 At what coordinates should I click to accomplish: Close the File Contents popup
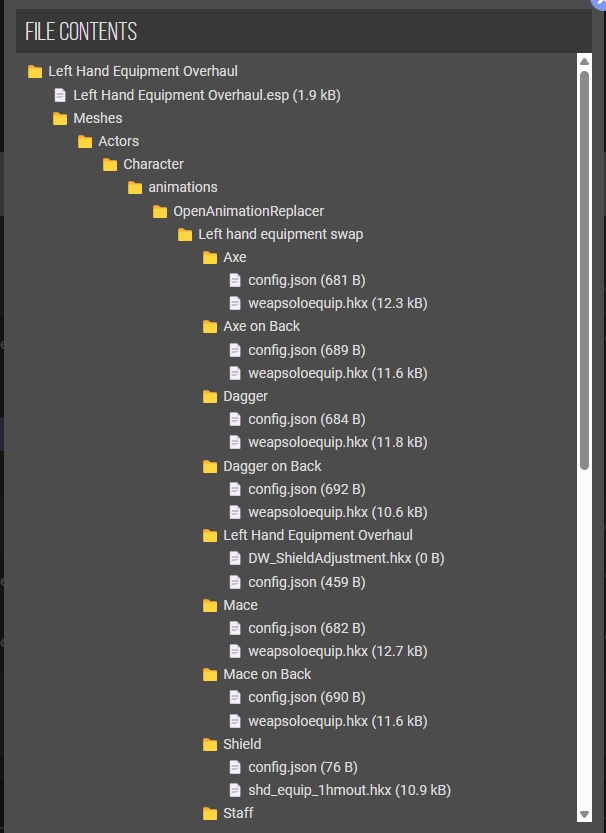click(x=600, y=3)
